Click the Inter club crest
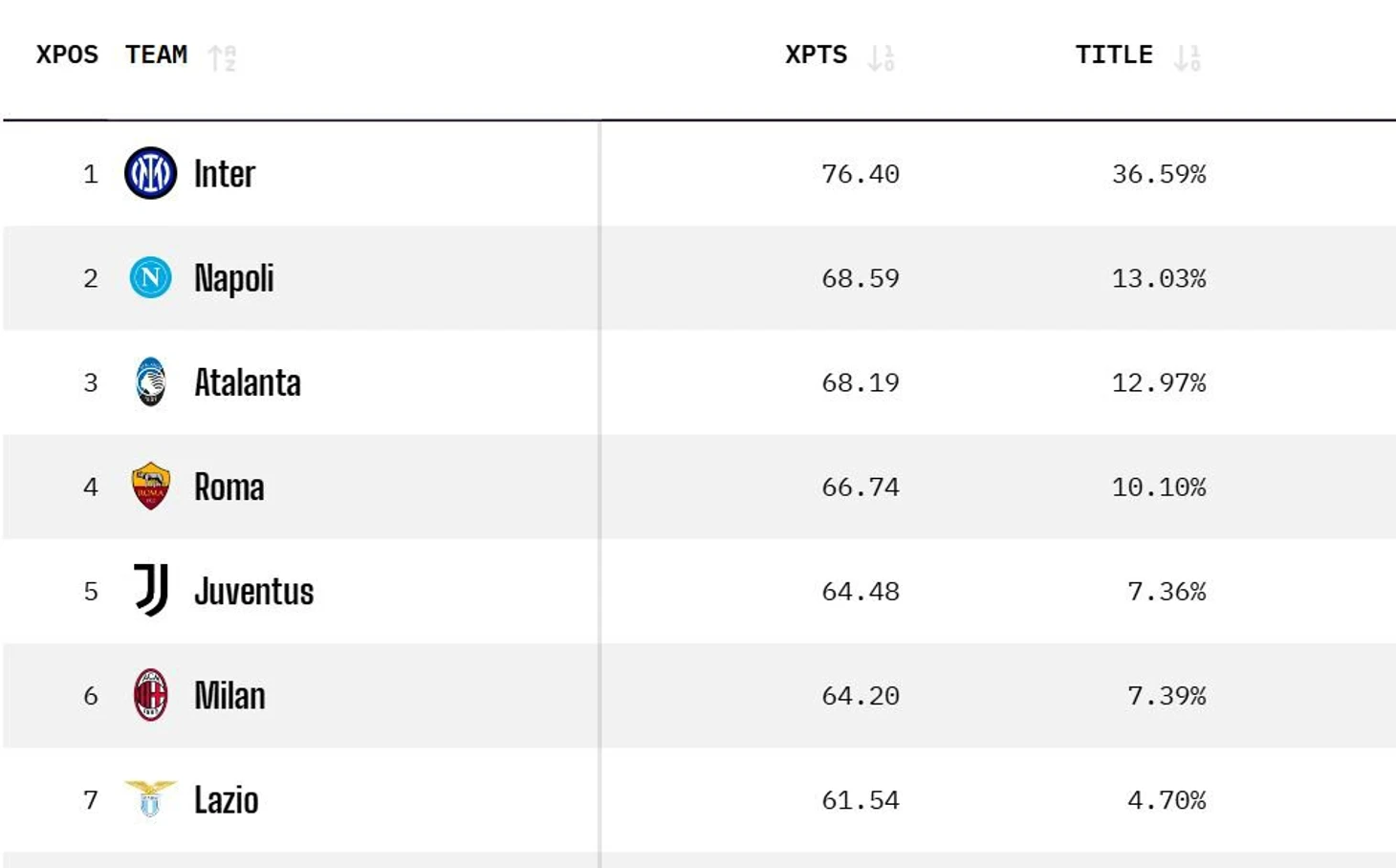 coord(150,173)
